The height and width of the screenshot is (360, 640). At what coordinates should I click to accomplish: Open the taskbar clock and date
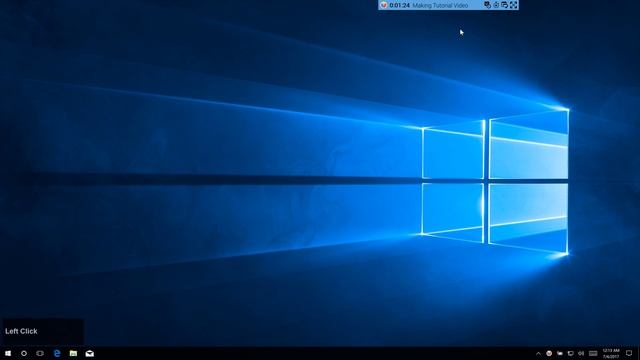click(x=611, y=353)
